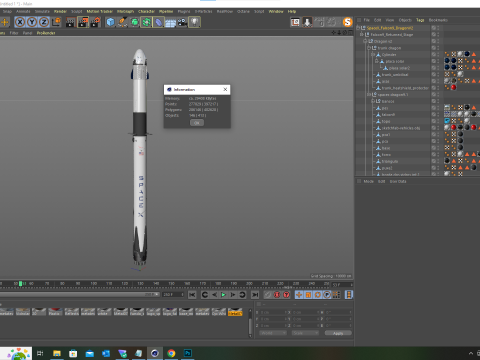The width and height of the screenshot is (480, 360).
Task: Select the placa solar2 object
Action: coord(399,68)
